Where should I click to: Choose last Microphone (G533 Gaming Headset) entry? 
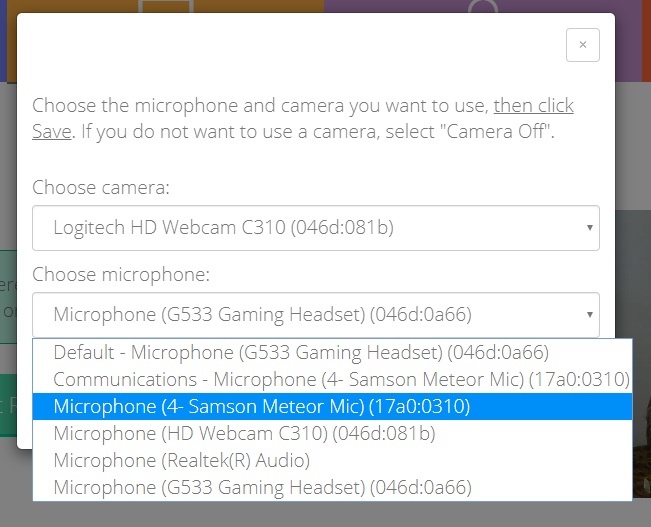[332, 488]
